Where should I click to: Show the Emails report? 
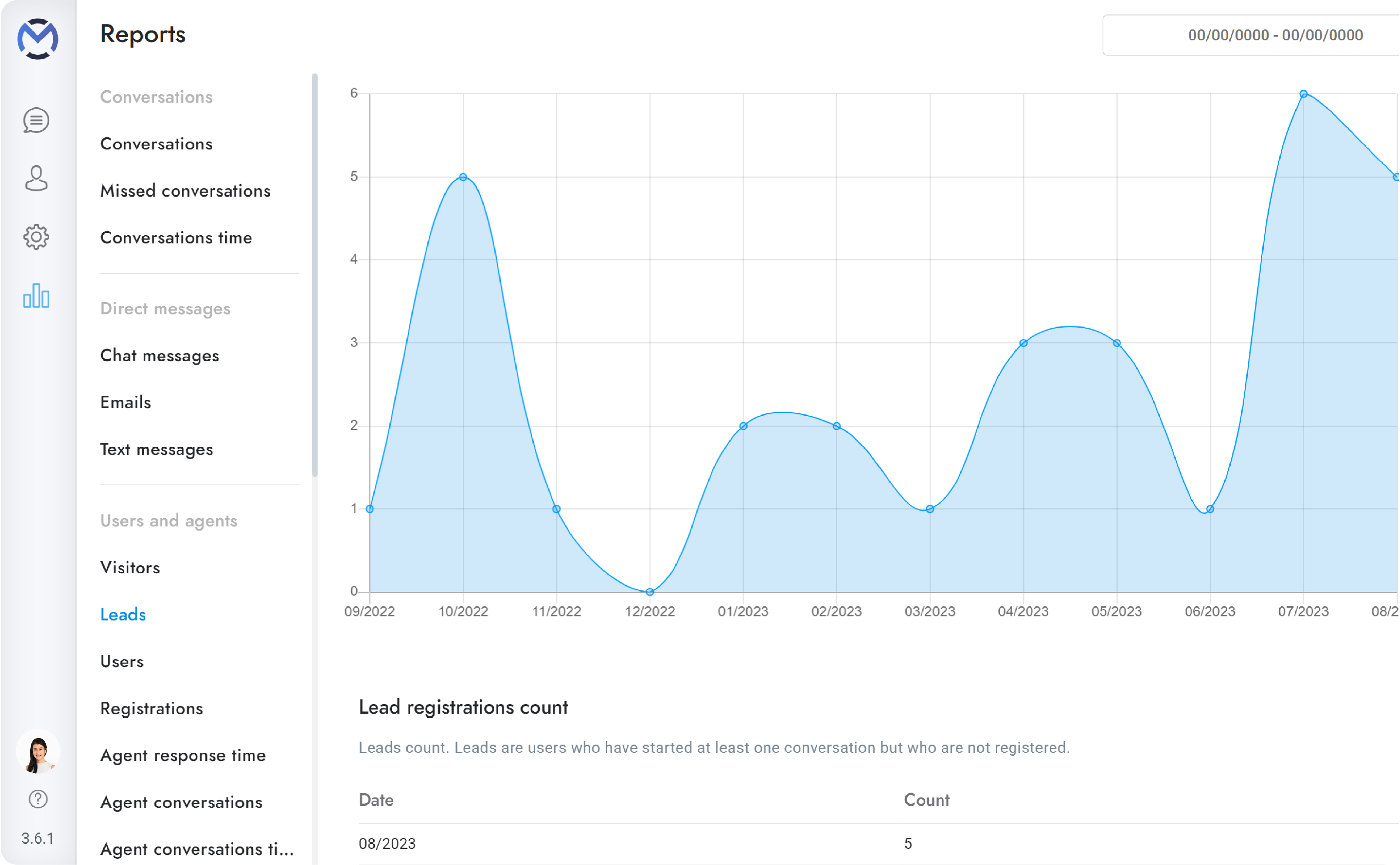(126, 403)
